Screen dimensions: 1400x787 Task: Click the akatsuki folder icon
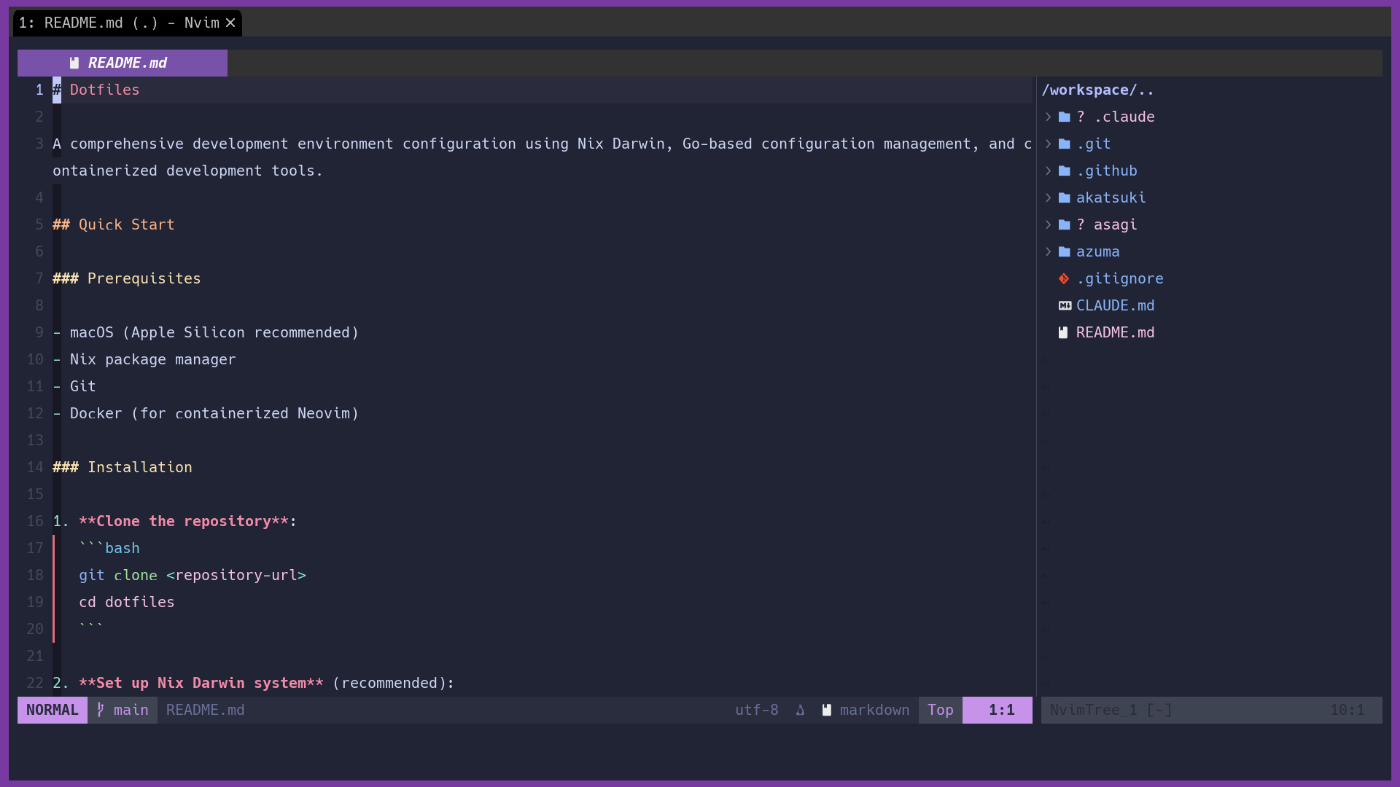(1064, 198)
